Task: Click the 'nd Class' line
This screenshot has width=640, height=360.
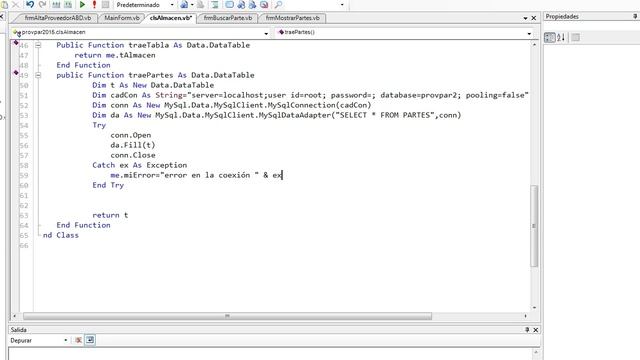Action: tap(61, 235)
